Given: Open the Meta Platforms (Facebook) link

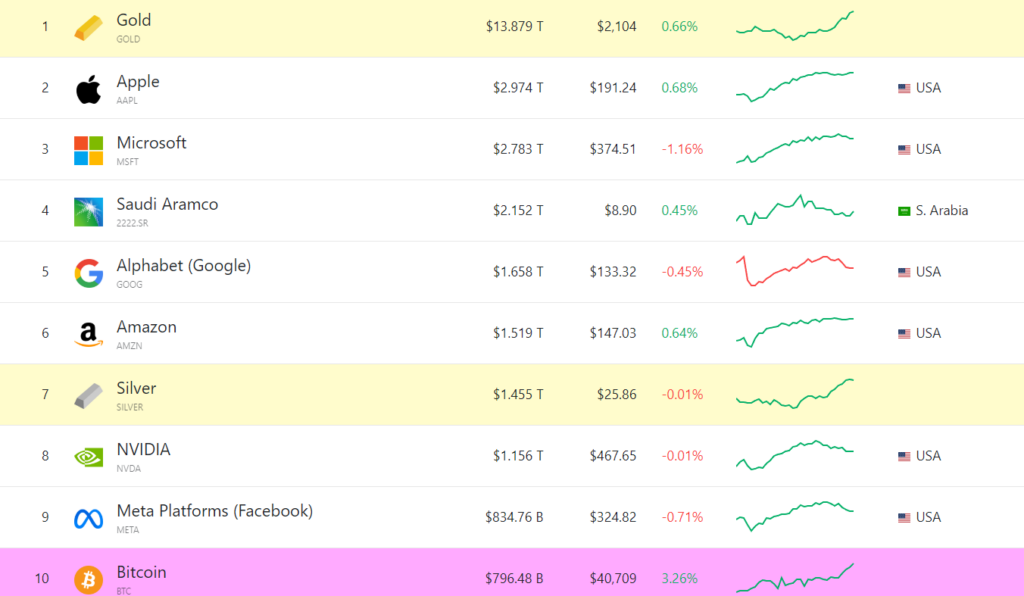Looking at the screenshot, I should click(x=214, y=511).
